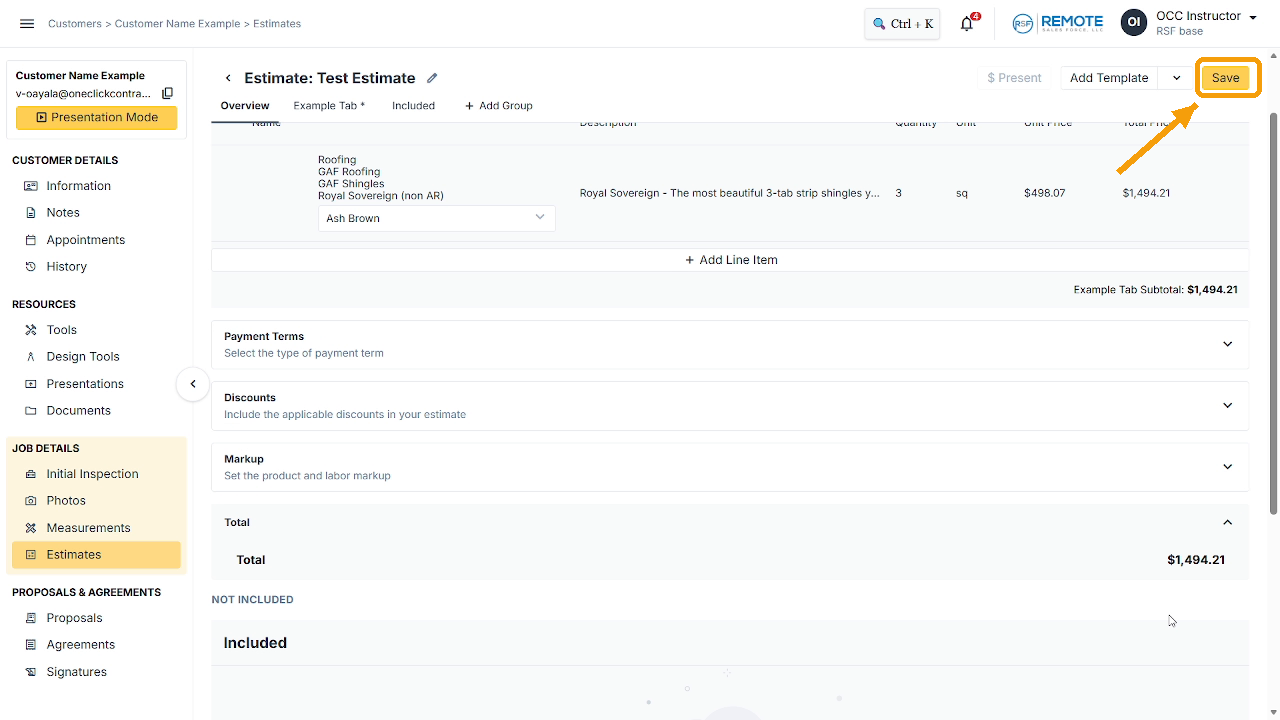Add a new group tab
The width and height of the screenshot is (1280, 720).
pos(498,105)
